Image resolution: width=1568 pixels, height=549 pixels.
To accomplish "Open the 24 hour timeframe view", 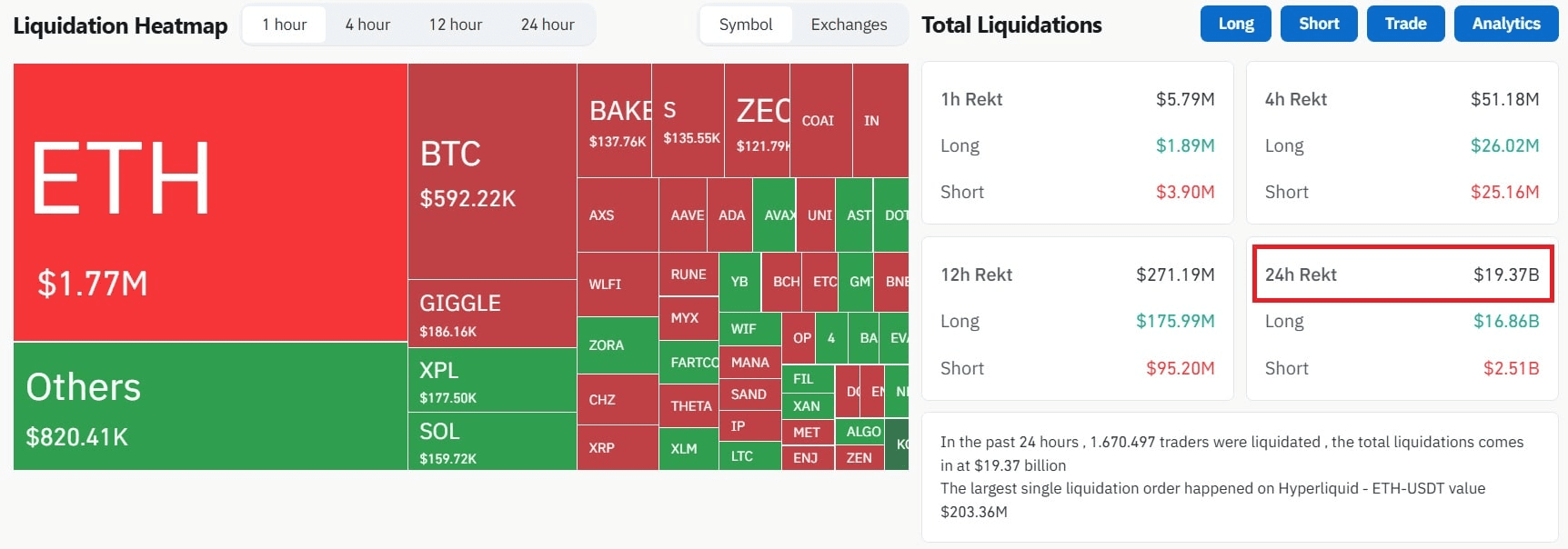I will click(548, 25).
